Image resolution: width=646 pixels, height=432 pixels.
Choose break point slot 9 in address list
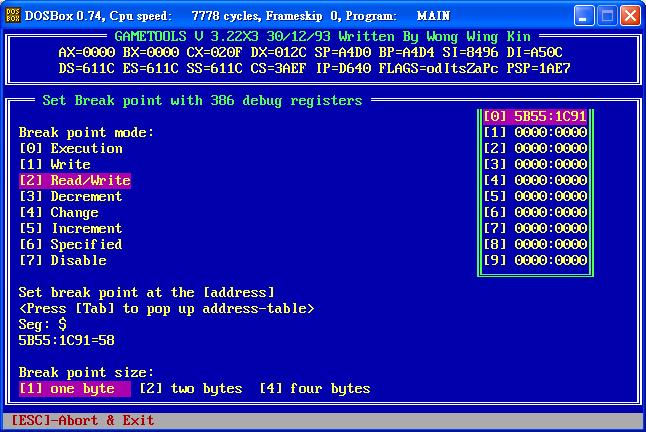tap(535, 260)
